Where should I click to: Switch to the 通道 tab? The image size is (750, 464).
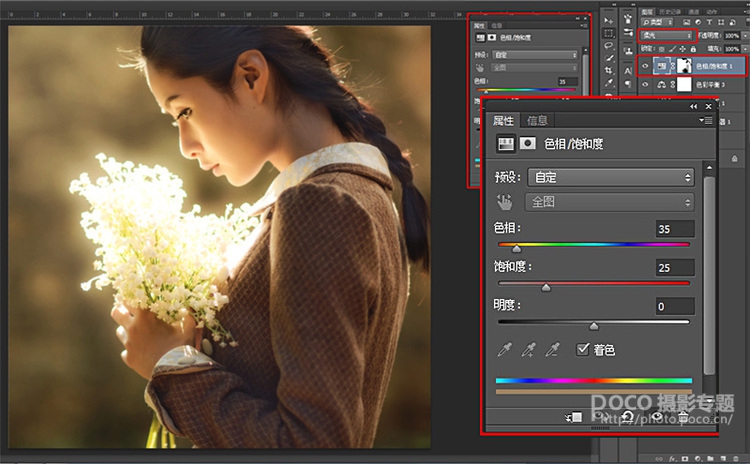point(694,11)
